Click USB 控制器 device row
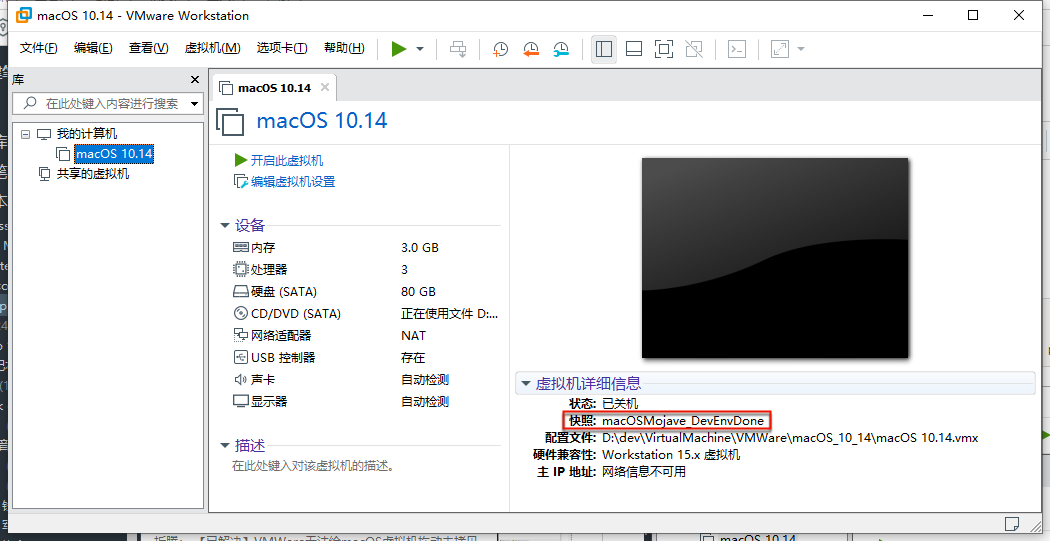 pyautogui.click(x=366, y=358)
